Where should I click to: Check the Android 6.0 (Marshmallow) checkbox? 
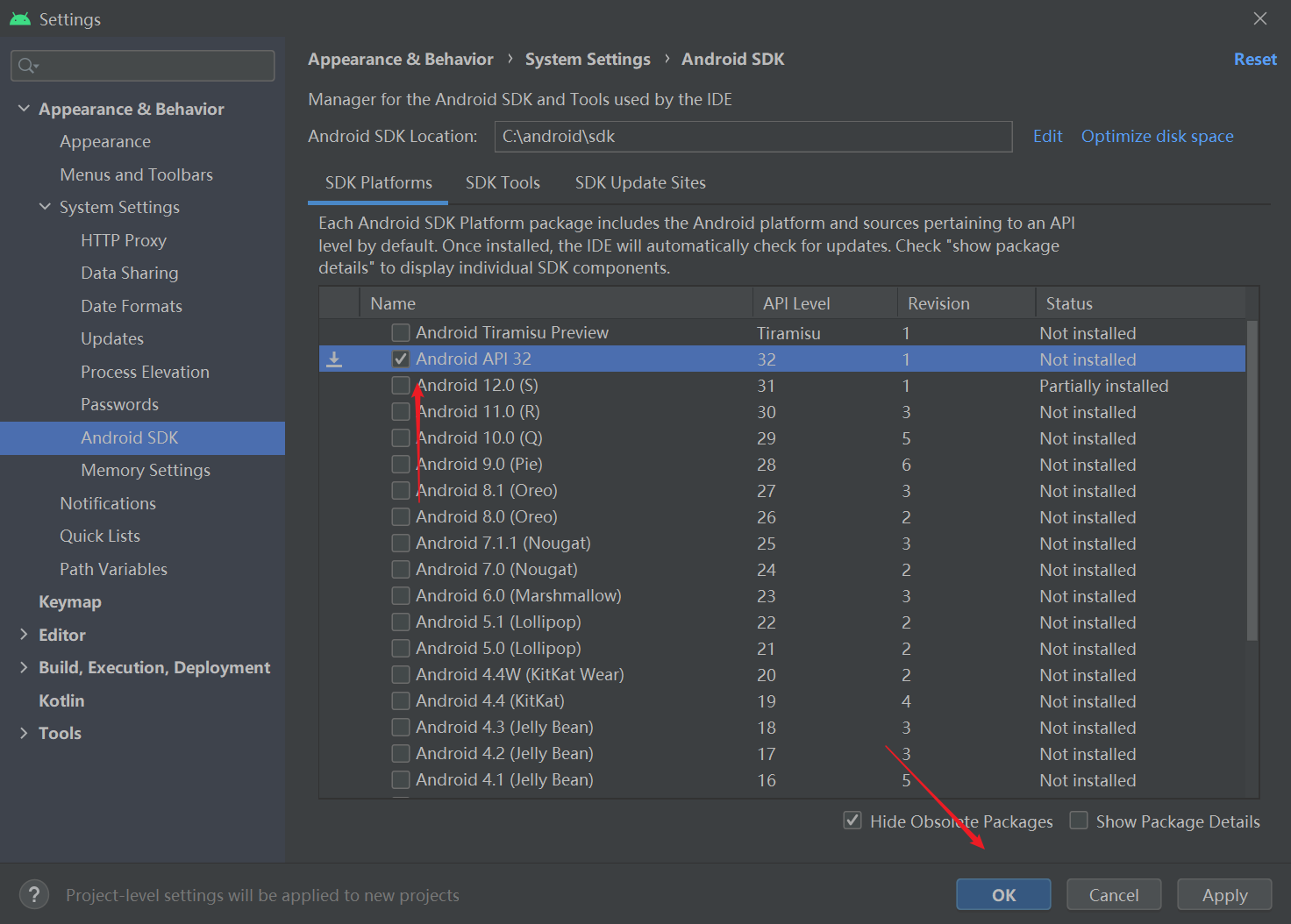[x=401, y=595]
